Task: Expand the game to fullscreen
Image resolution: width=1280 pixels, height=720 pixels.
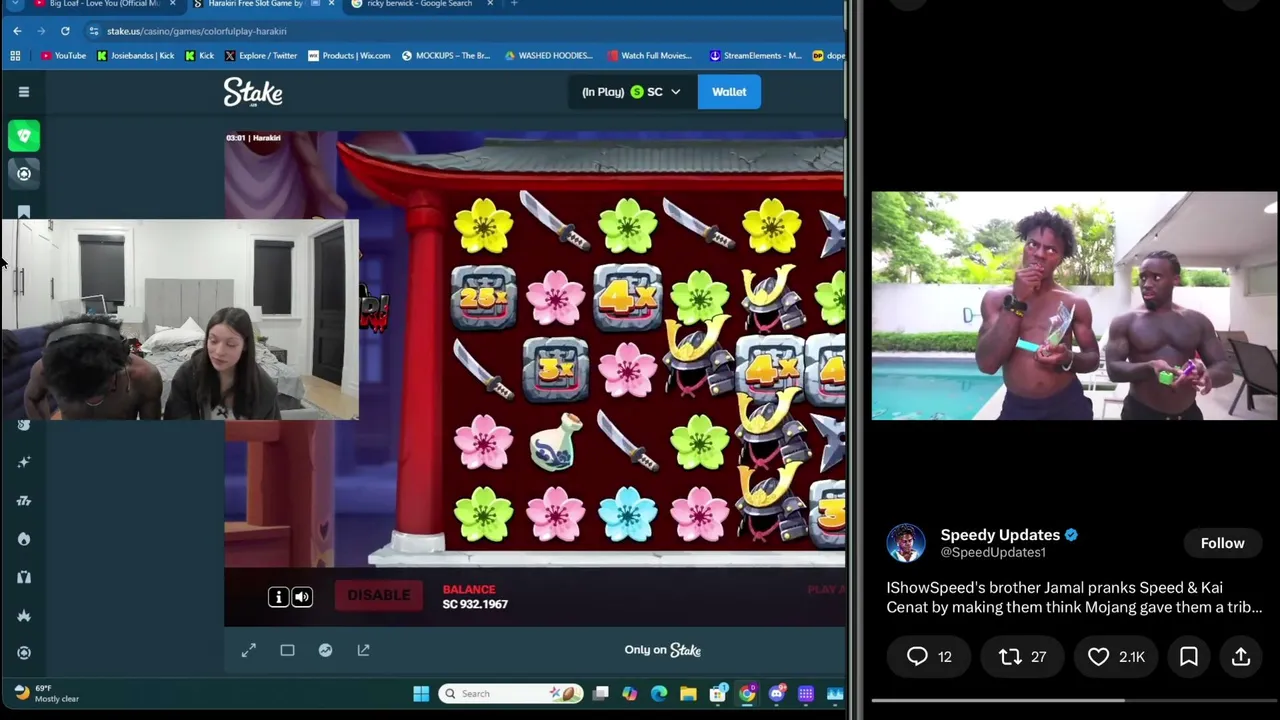Action: pyautogui.click(x=249, y=650)
